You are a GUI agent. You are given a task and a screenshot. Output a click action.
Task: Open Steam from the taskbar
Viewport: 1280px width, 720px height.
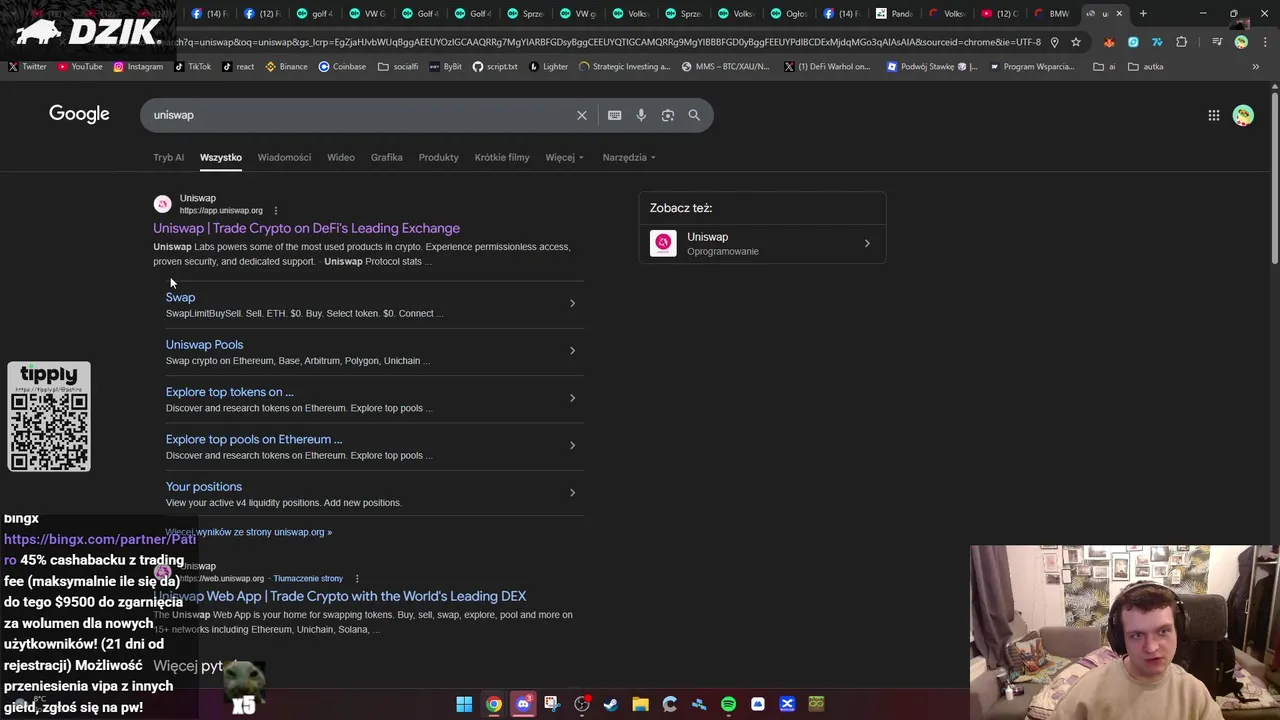click(x=611, y=704)
